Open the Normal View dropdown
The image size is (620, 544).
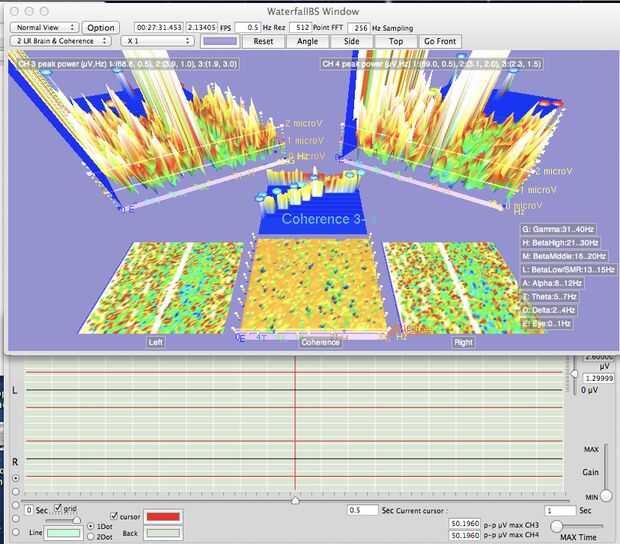(x=41, y=27)
